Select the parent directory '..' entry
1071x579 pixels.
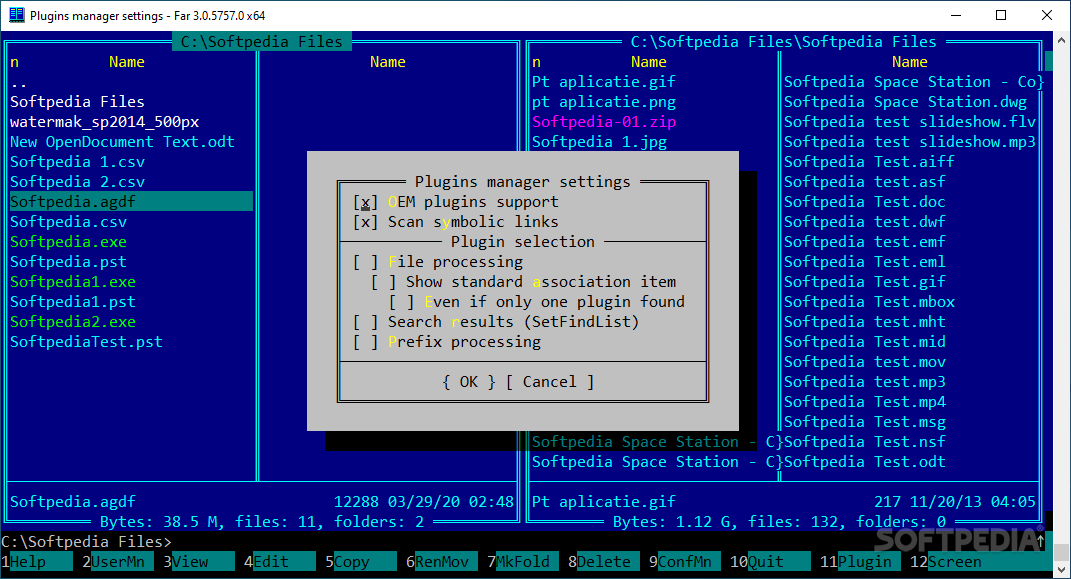click(18, 82)
